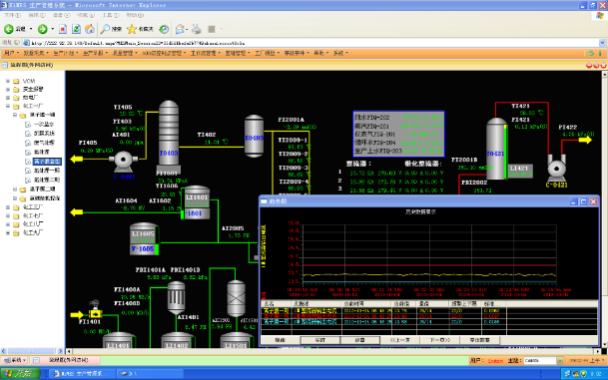Open the Back button history dropdown arrow

point(31,29)
